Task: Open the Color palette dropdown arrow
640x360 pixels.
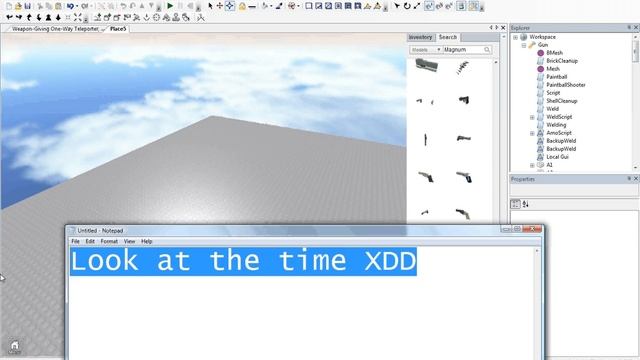Action: tap(298, 6)
